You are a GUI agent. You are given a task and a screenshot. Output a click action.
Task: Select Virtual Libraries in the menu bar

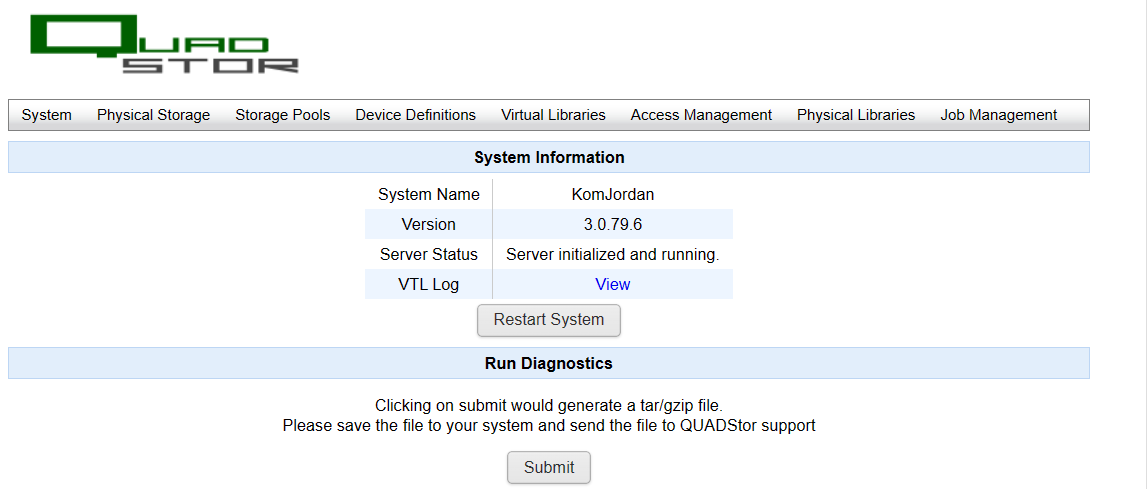(553, 115)
